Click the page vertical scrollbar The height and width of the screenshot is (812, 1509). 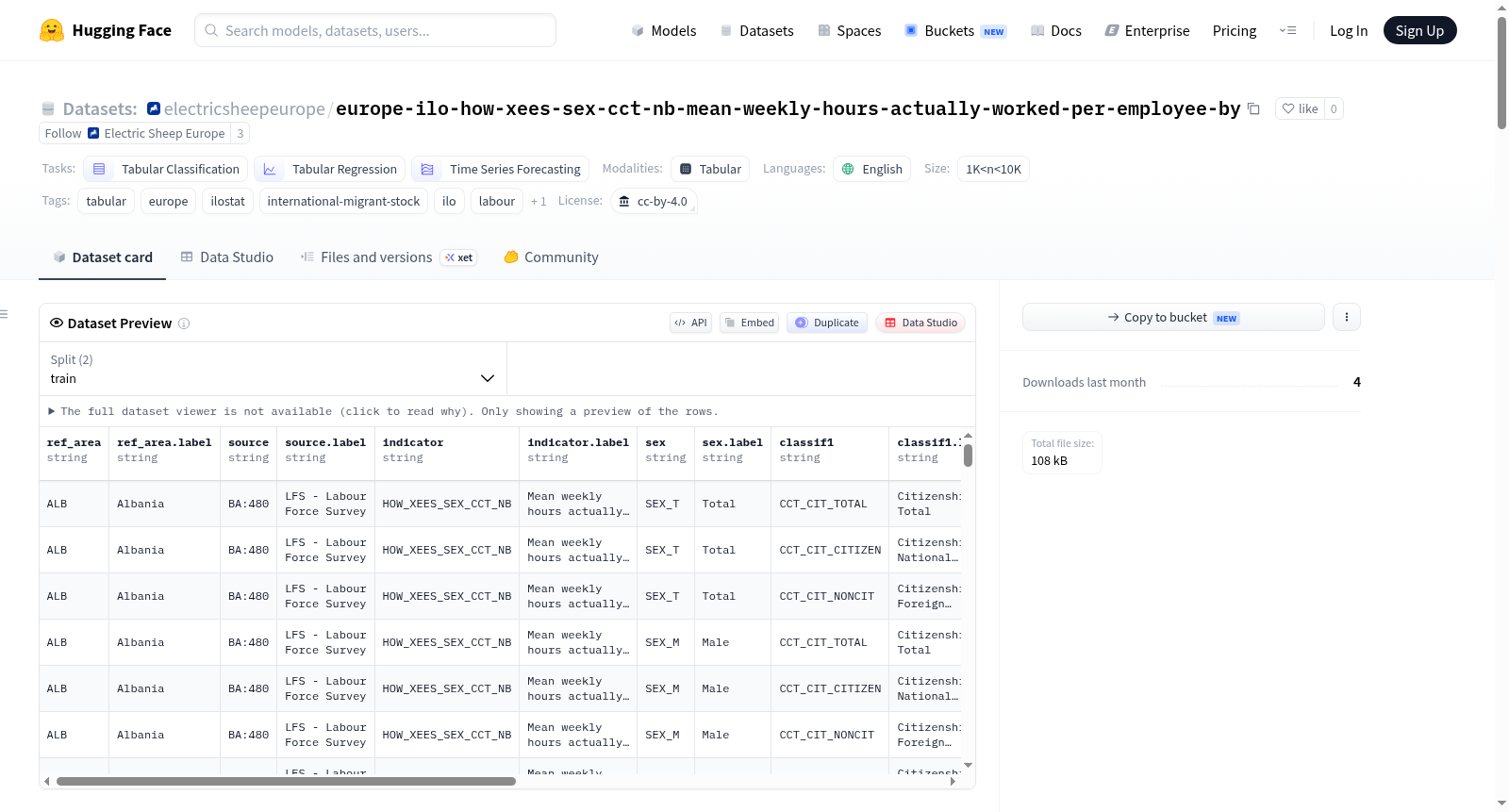1501,73
